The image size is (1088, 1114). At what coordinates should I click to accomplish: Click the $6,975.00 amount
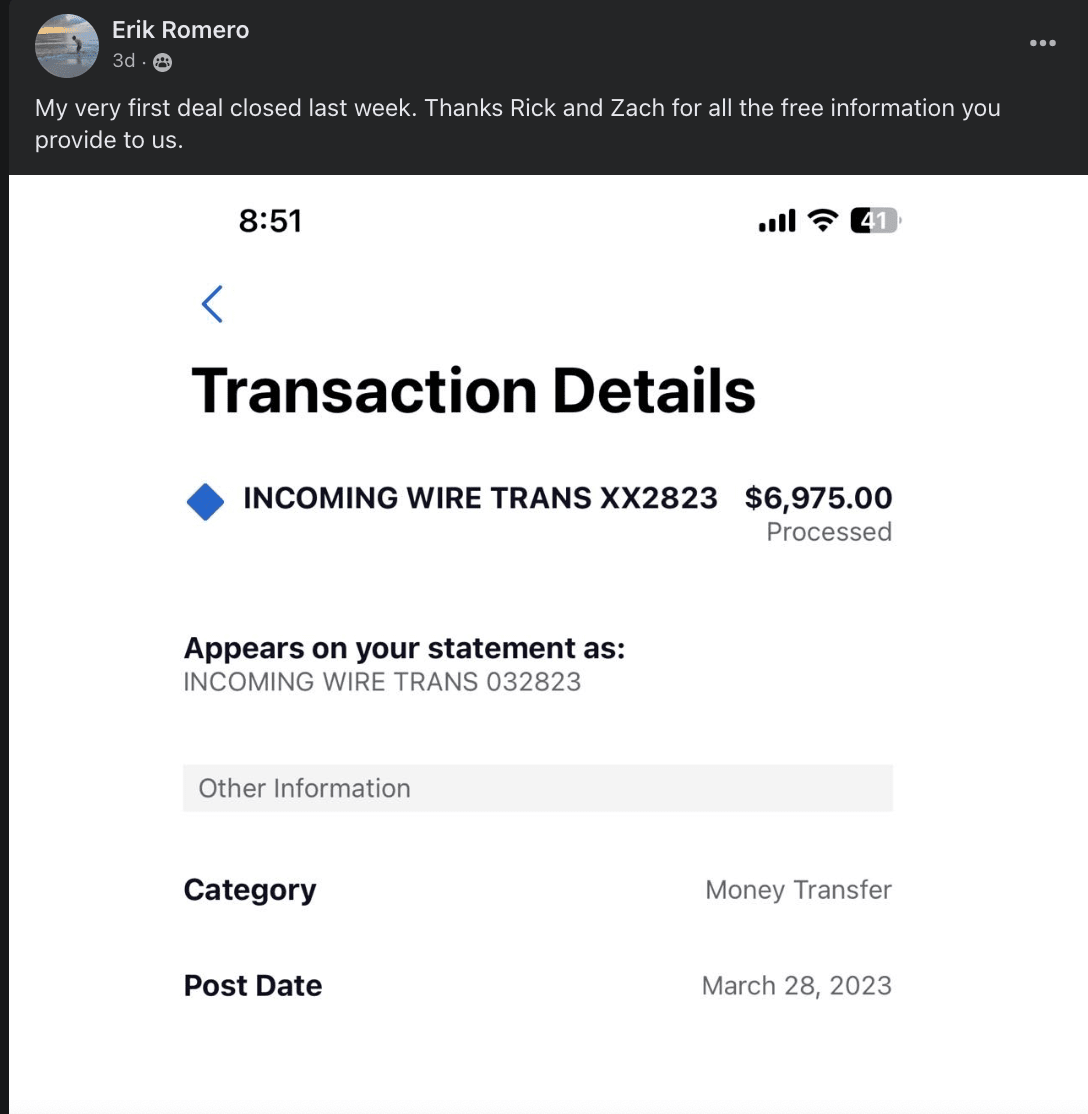[818, 498]
